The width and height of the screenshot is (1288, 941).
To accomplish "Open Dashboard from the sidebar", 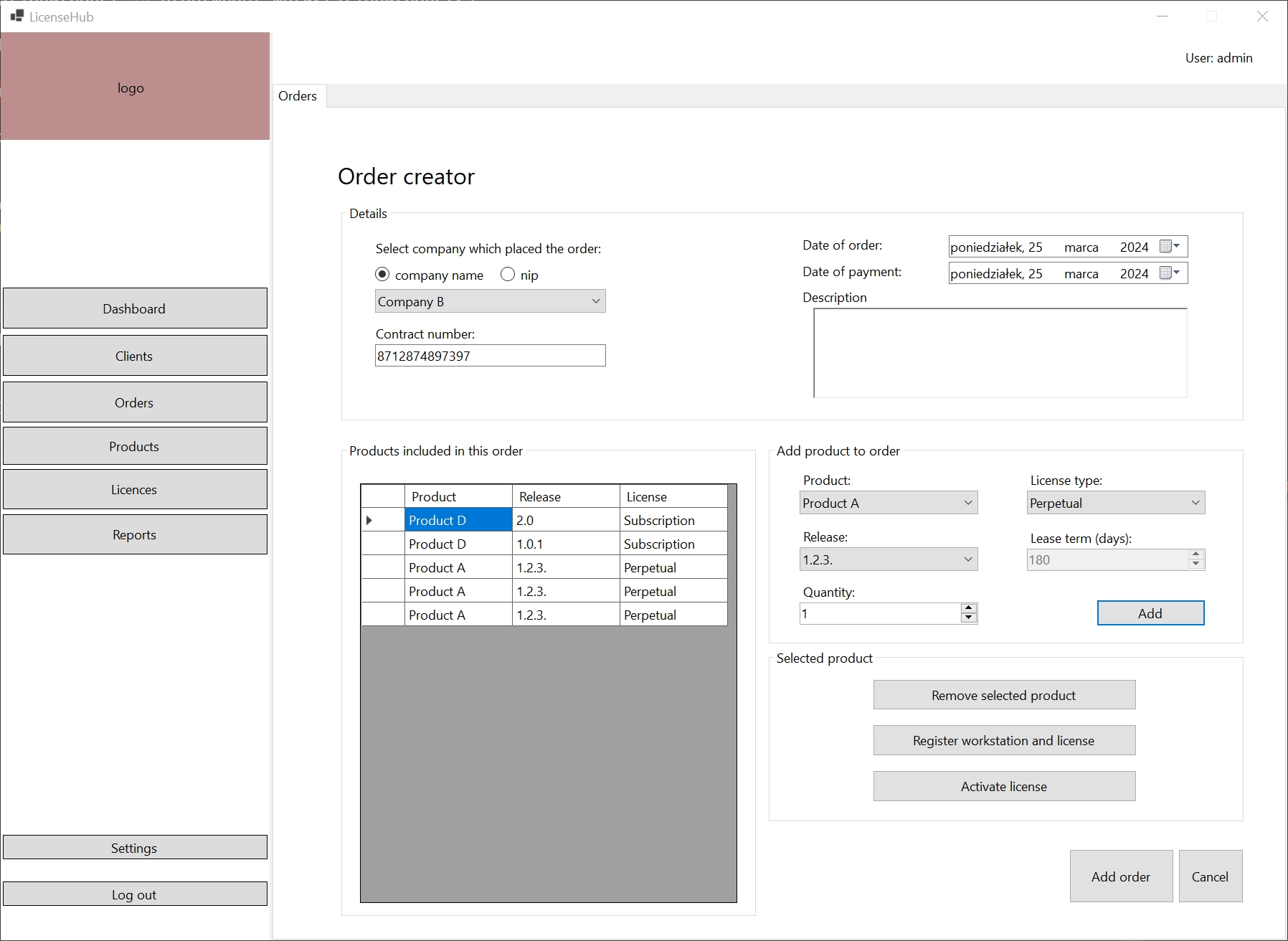I will tap(135, 308).
